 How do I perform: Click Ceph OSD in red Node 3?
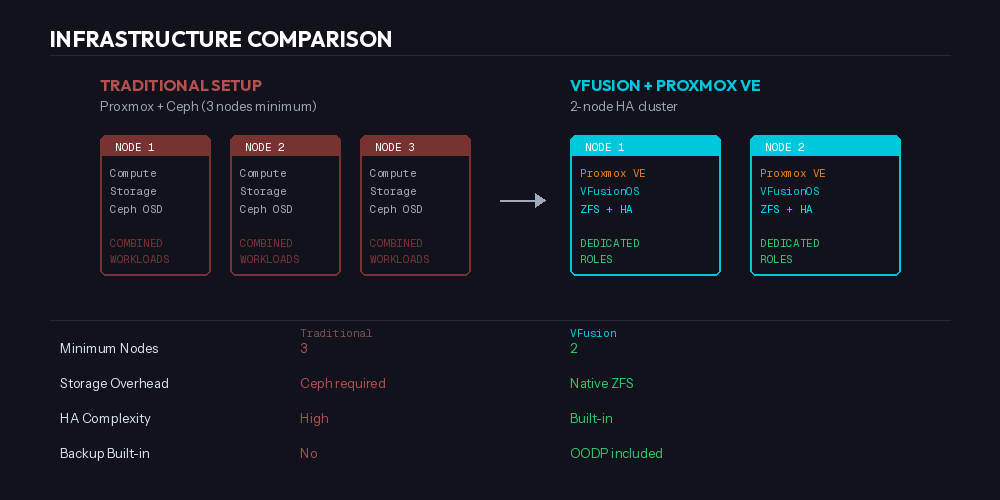[x=397, y=210]
